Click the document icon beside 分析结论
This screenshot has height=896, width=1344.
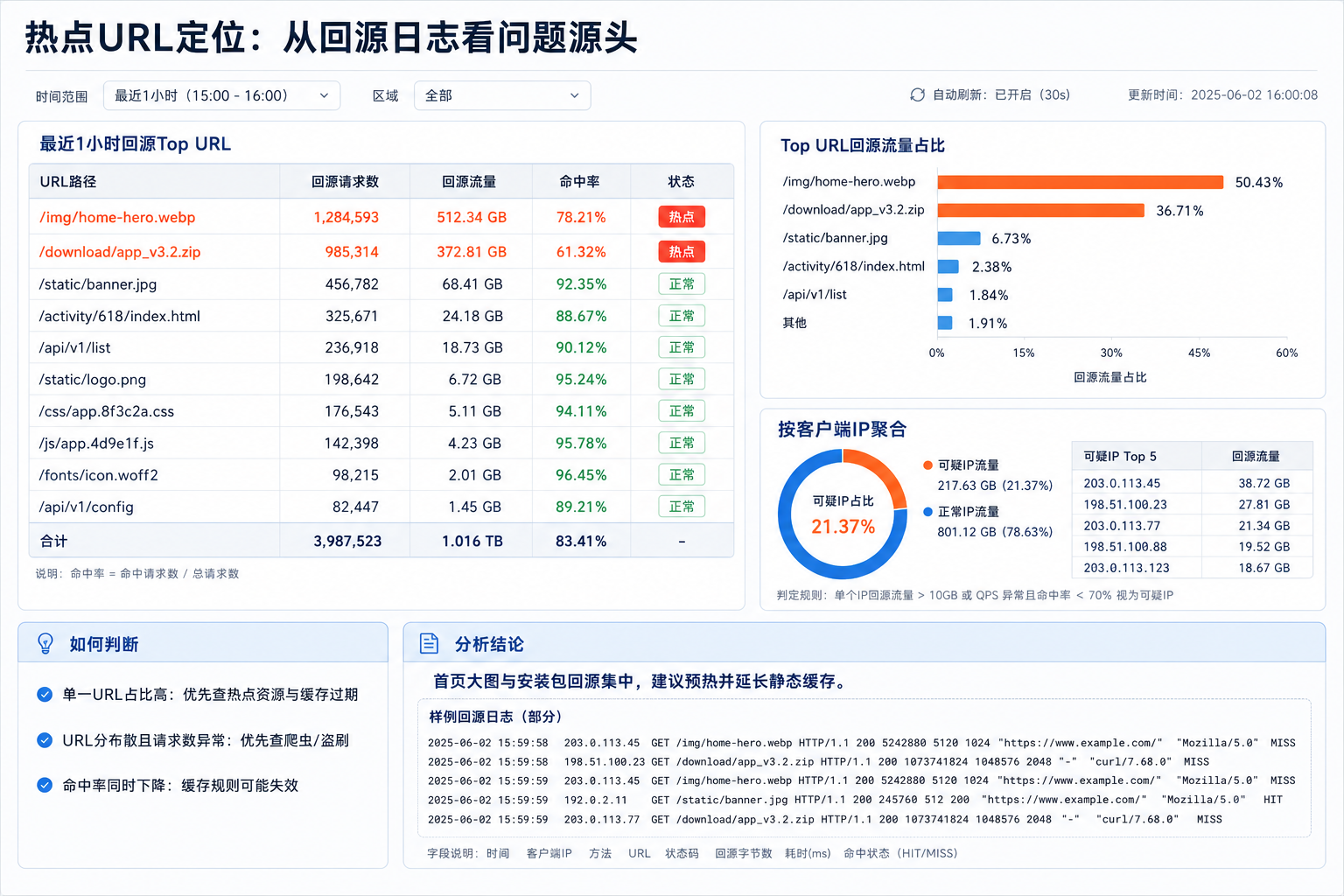pos(429,643)
